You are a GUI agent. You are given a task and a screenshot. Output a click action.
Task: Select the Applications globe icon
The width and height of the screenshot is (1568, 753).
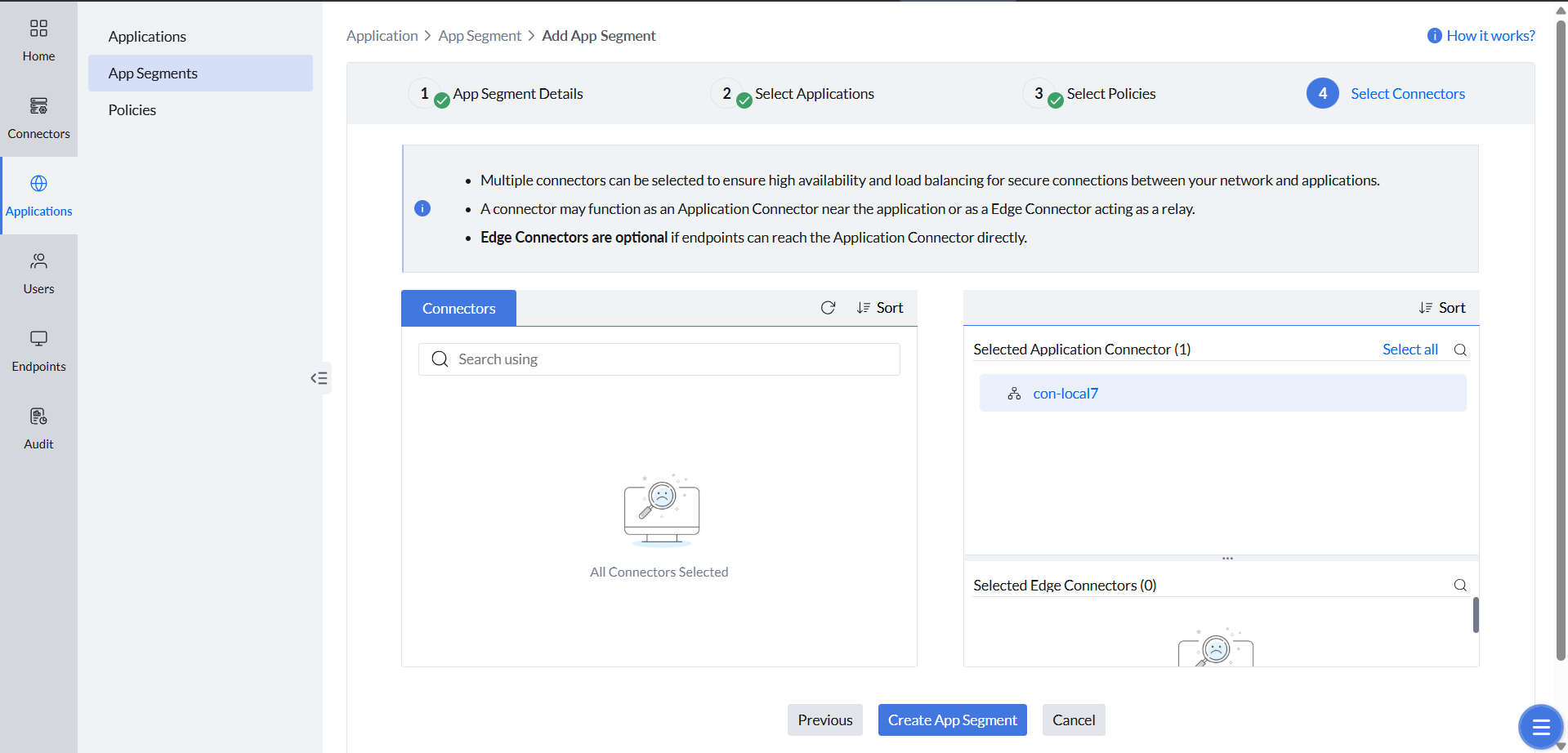click(38, 183)
